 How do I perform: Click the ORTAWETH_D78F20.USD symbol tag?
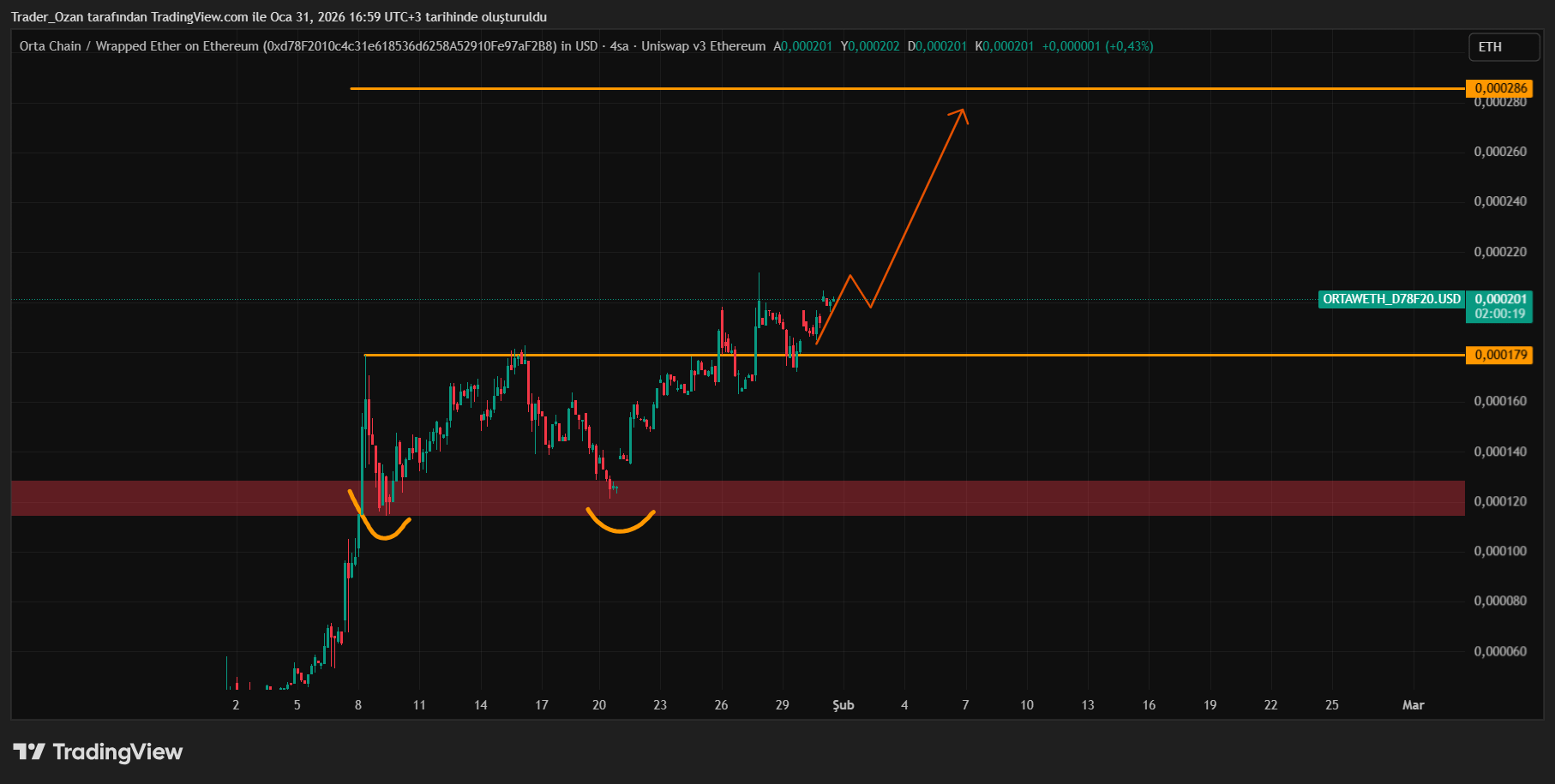click(1391, 299)
